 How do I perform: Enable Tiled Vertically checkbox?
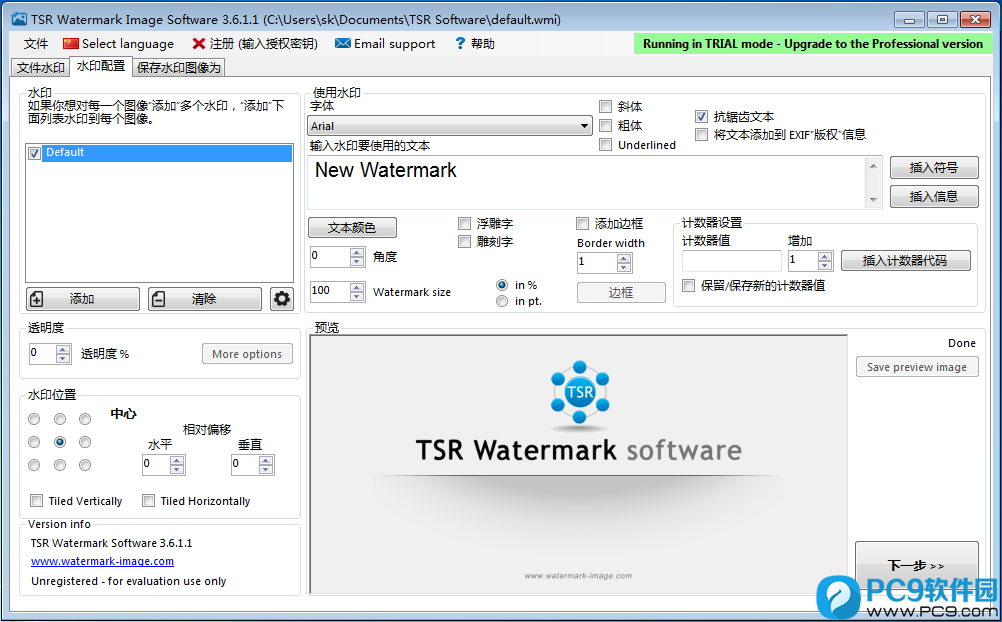point(36,501)
